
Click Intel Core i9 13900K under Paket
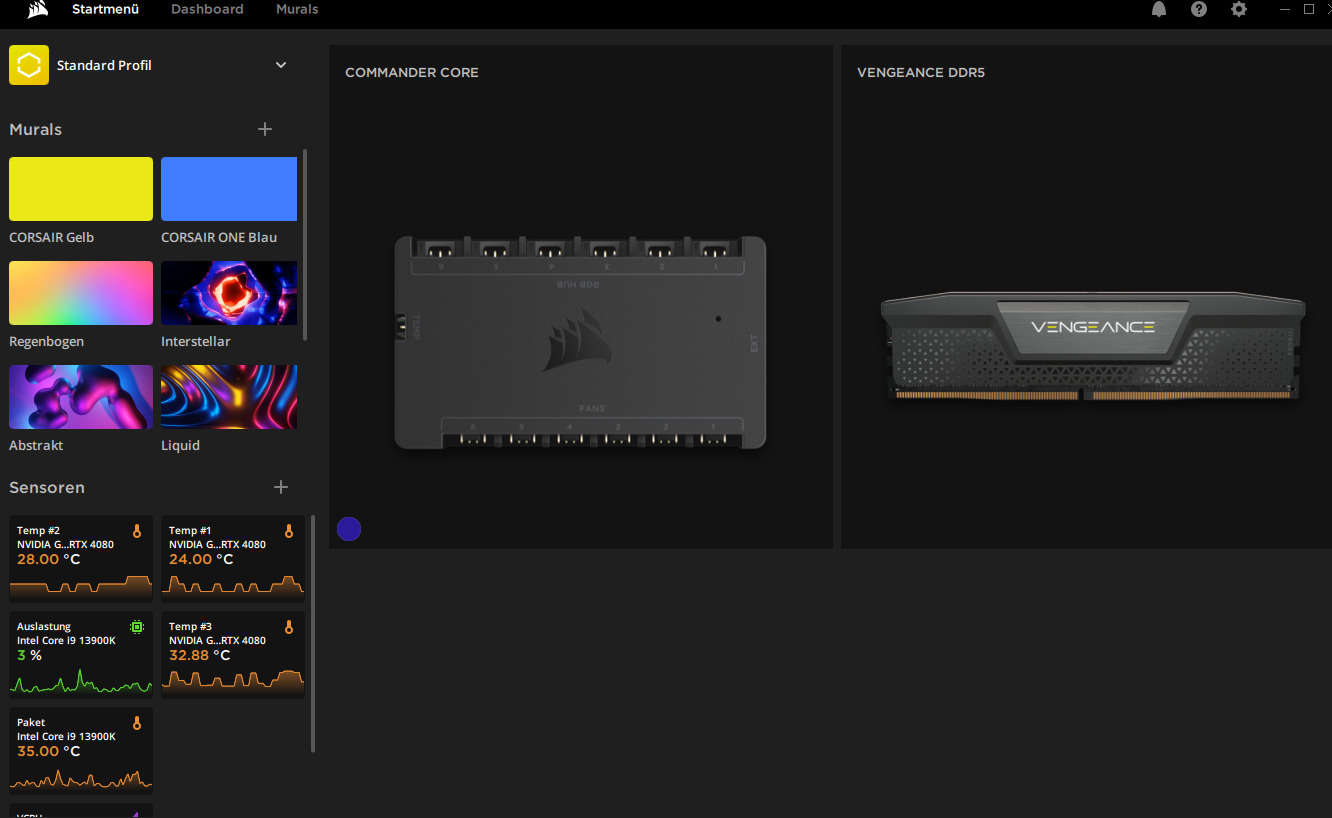click(x=66, y=737)
